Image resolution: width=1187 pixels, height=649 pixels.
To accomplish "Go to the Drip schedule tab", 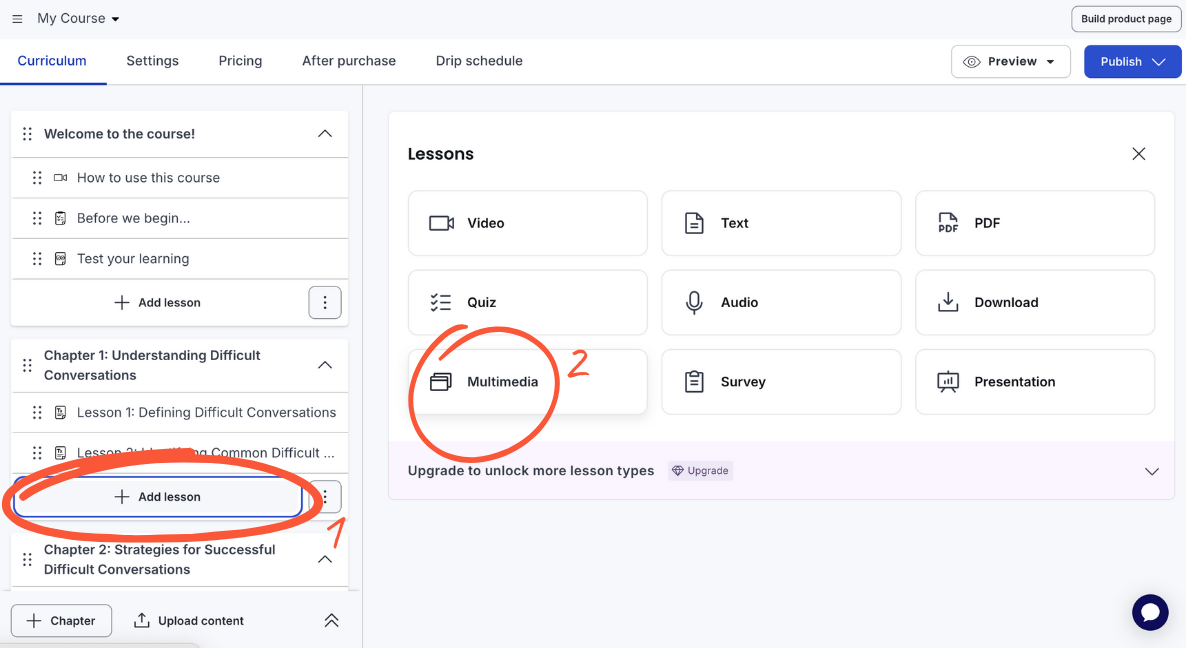I will 479,61.
